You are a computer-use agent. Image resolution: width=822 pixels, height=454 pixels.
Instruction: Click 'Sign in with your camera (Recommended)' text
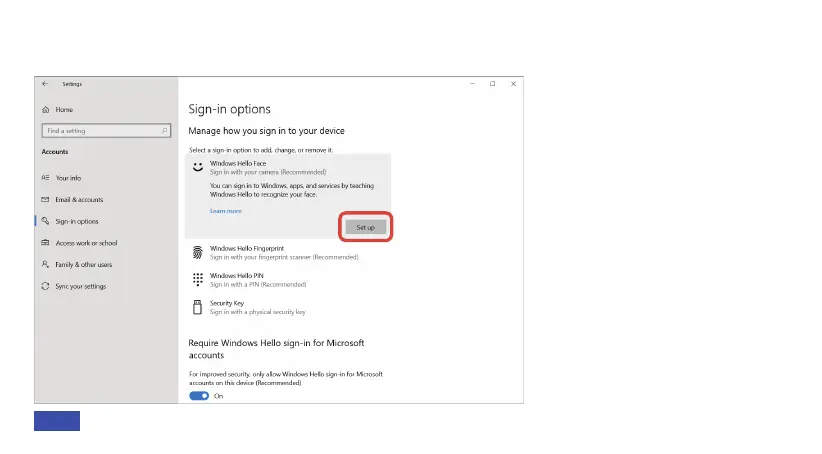point(268,172)
